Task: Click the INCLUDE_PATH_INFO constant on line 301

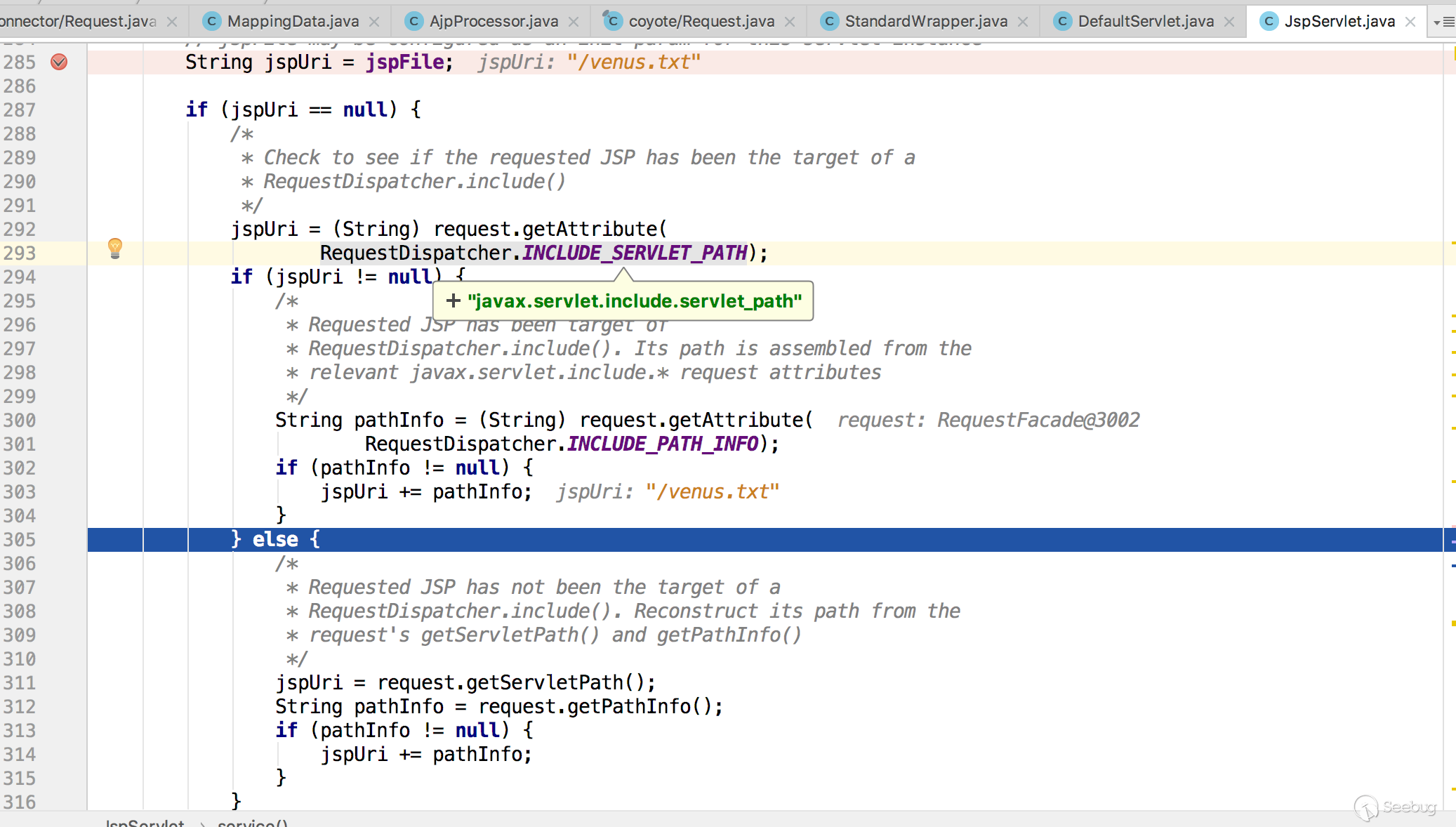Action: coord(663,444)
